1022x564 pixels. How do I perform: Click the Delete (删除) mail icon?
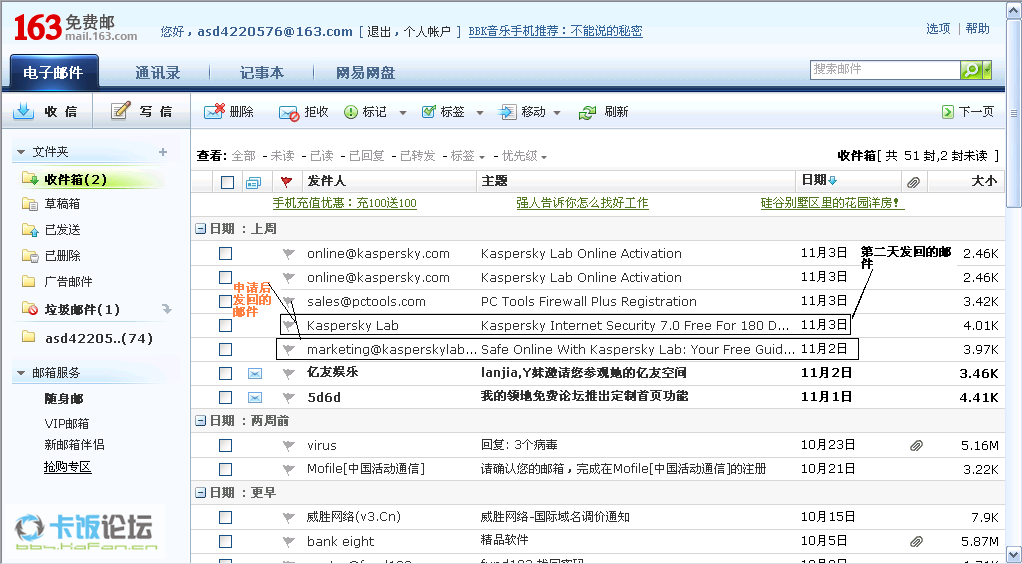(x=214, y=112)
